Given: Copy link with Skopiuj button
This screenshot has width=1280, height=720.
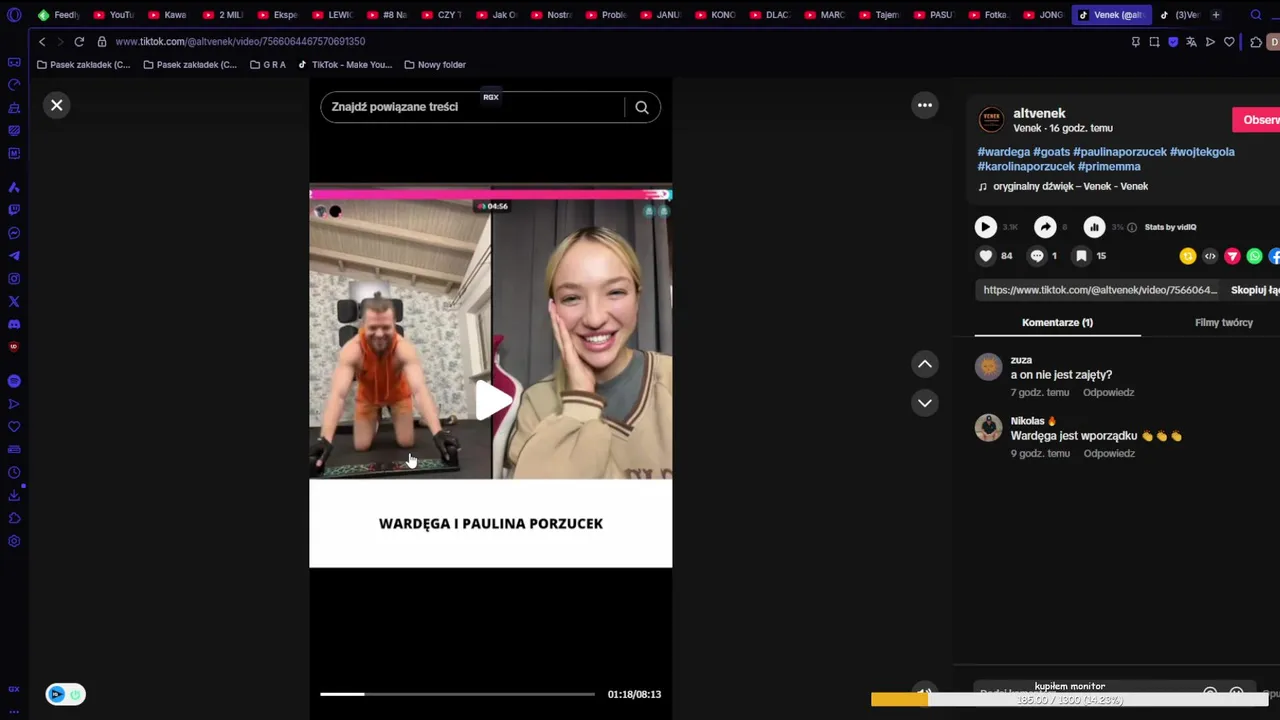Looking at the screenshot, I should point(1255,290).
